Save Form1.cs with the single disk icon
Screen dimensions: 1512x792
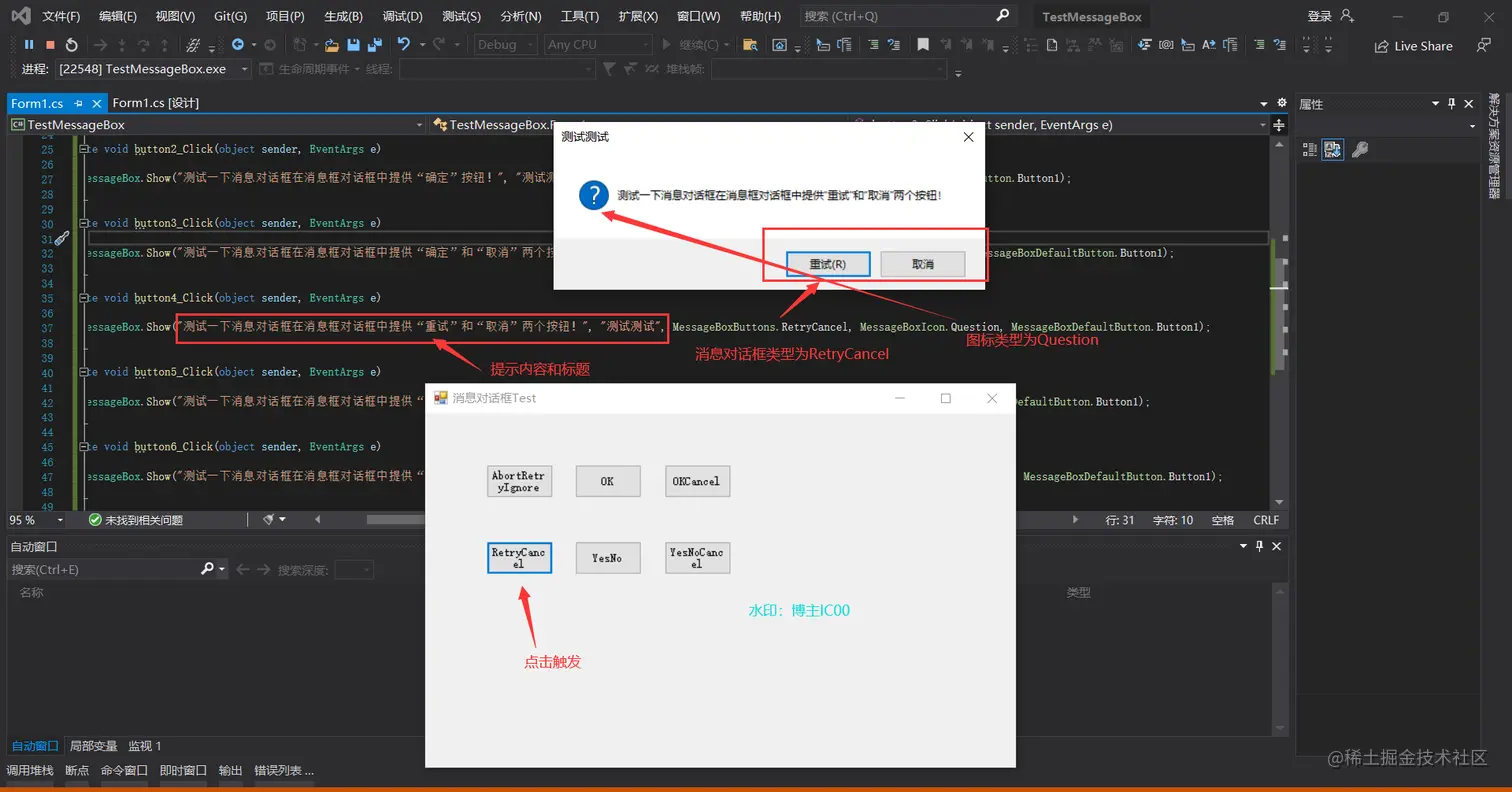tap(353, 45)
